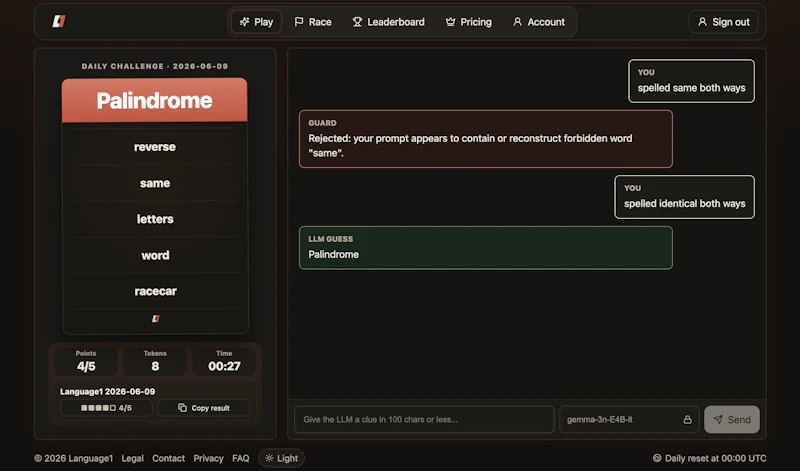Click the Send button
This screenshot has height=471, width=800.
click(x=732, y=419)
